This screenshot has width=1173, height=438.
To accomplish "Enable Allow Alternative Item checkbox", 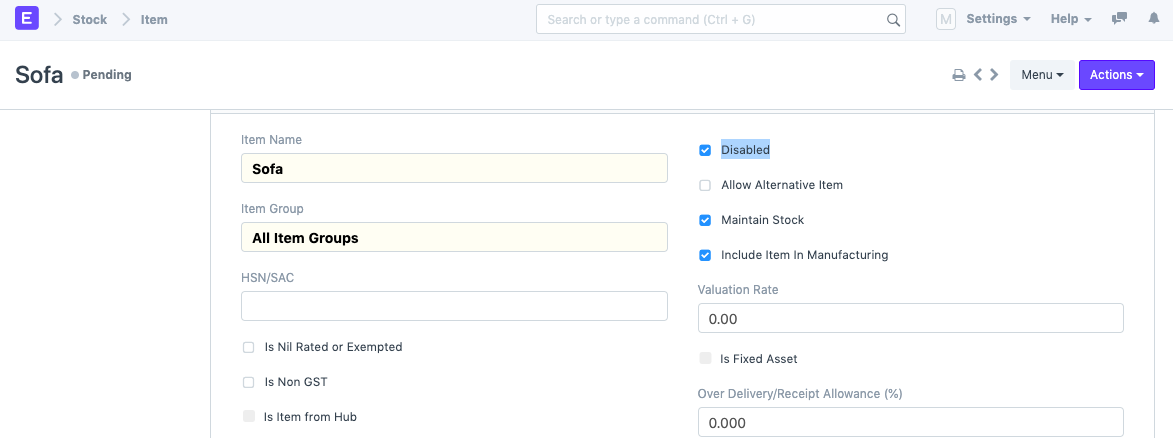I will click(705, 185).
